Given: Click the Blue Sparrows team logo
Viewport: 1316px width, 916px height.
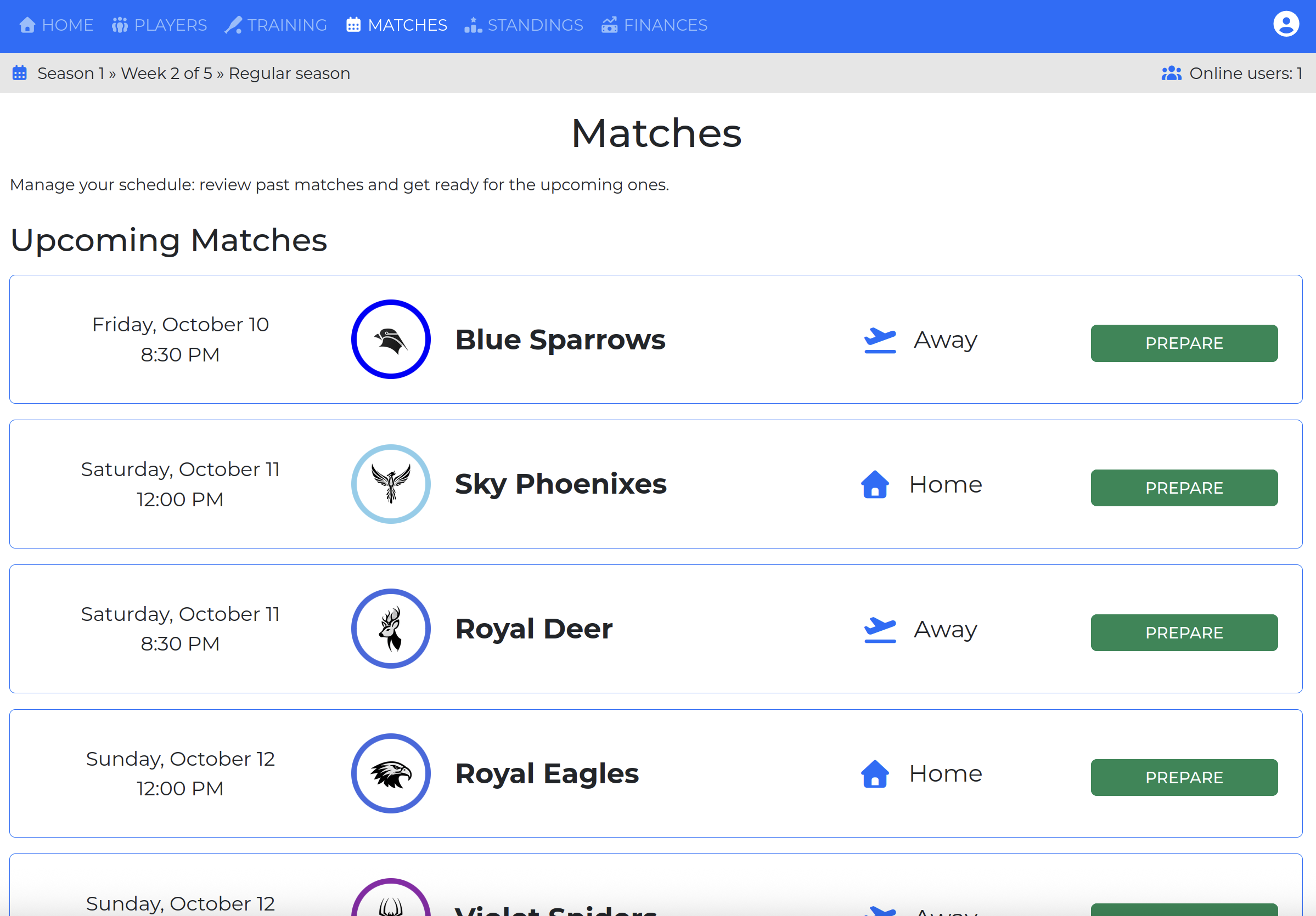Looking at the screenshot, I should tap(390, 339).
